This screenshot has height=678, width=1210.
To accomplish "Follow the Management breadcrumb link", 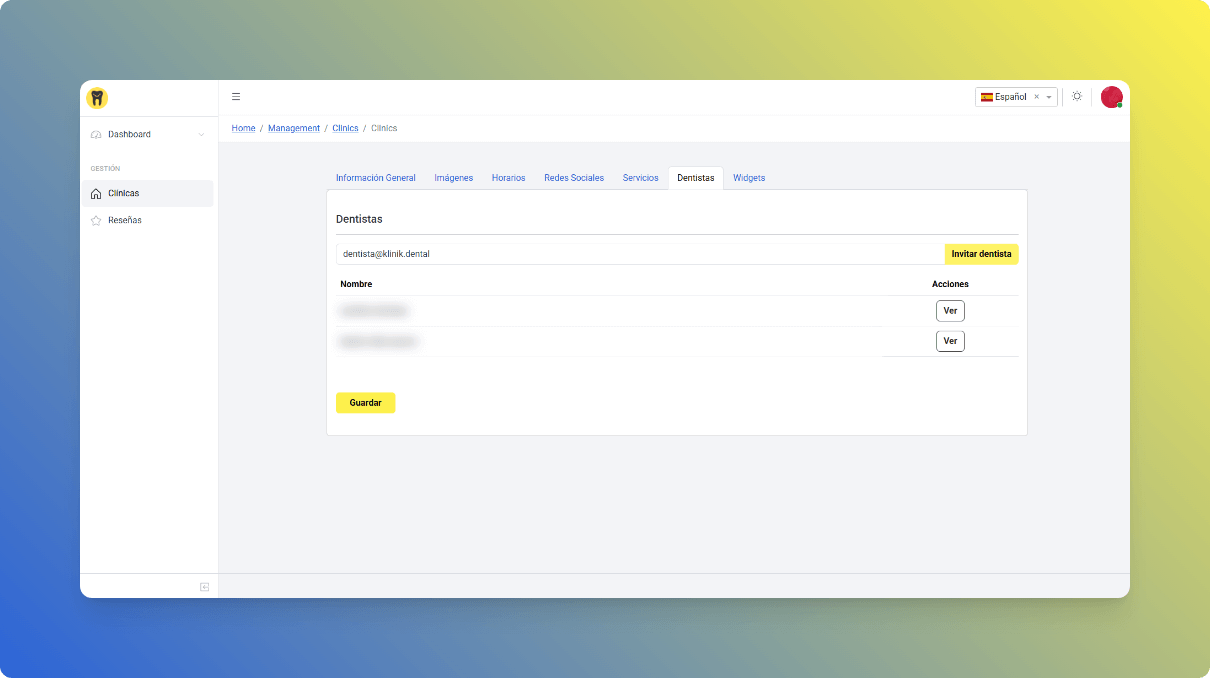I will 294,128.
